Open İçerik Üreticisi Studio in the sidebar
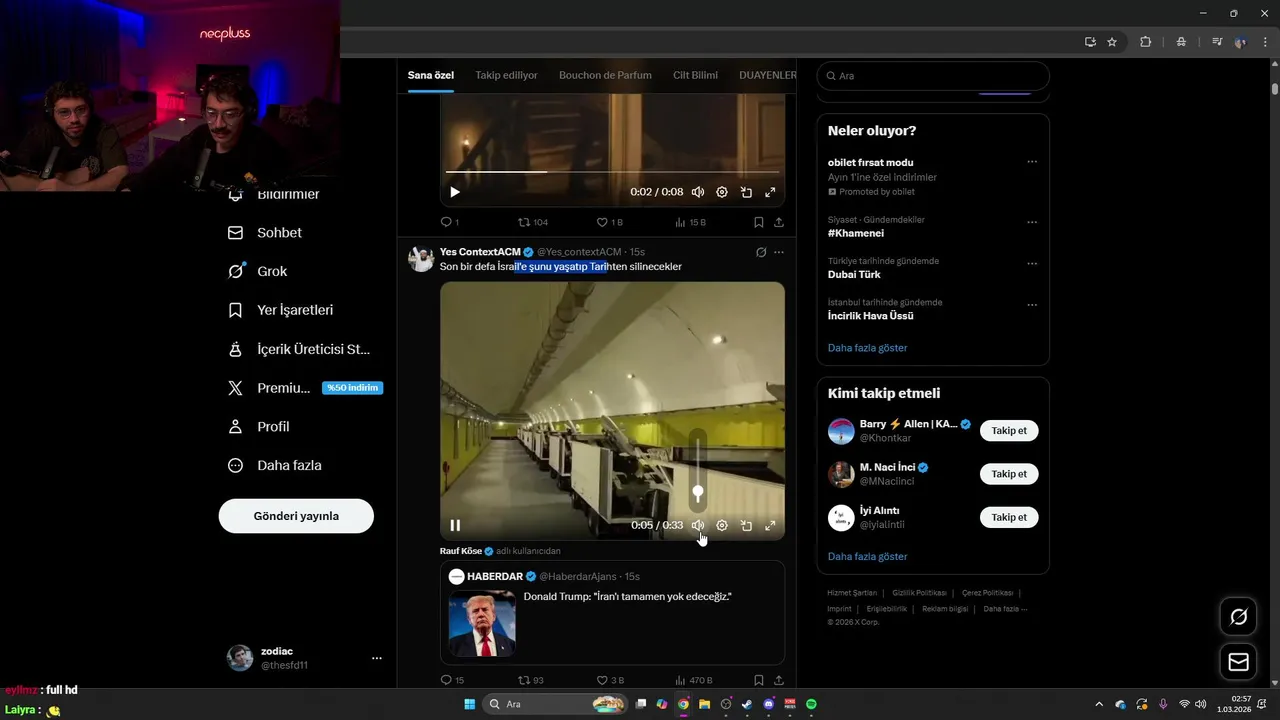1280x720 pixels. [x=299, y=349]
